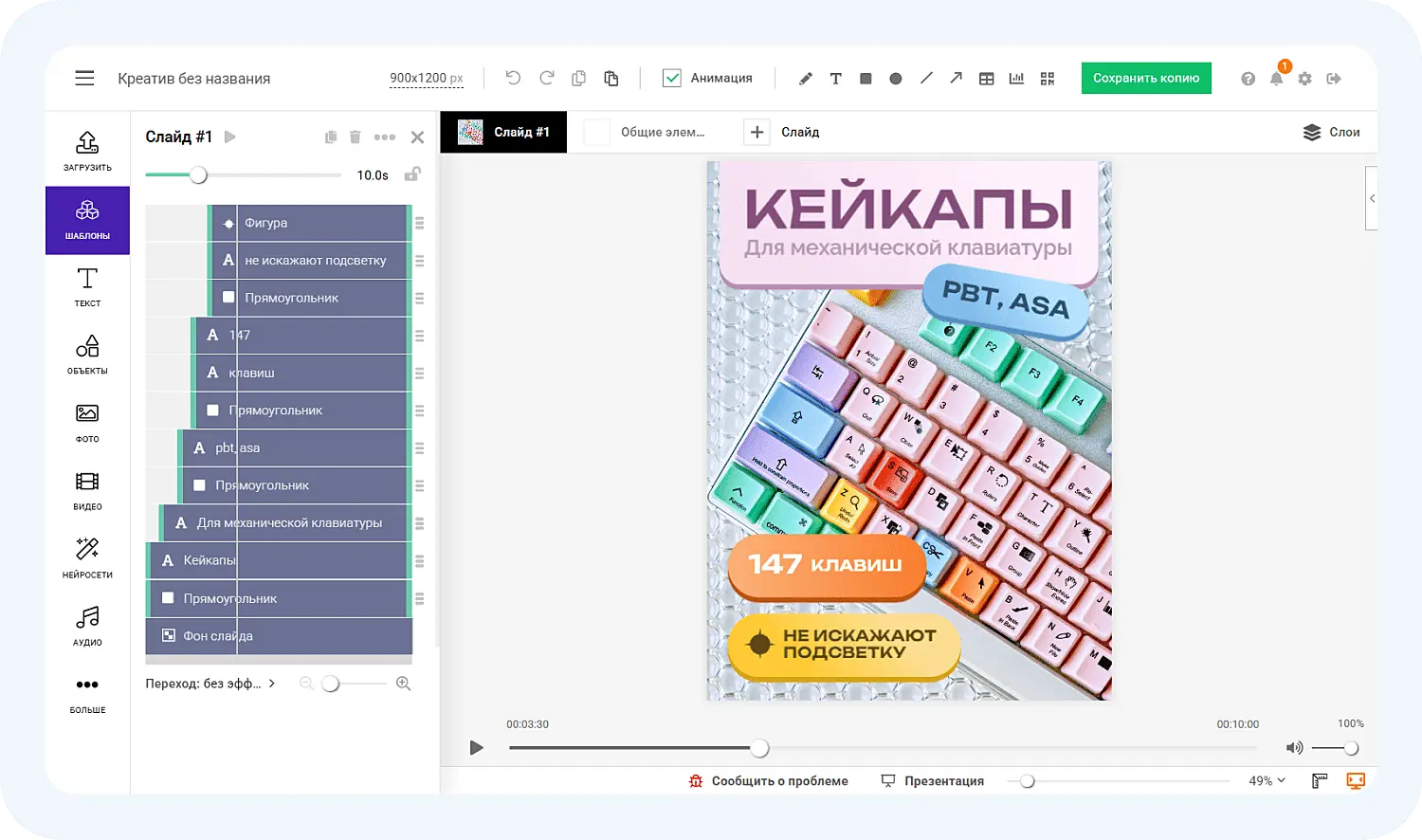Select the pencil drawing tool
Screen dimensions: 1422x840
coord(805,79)
